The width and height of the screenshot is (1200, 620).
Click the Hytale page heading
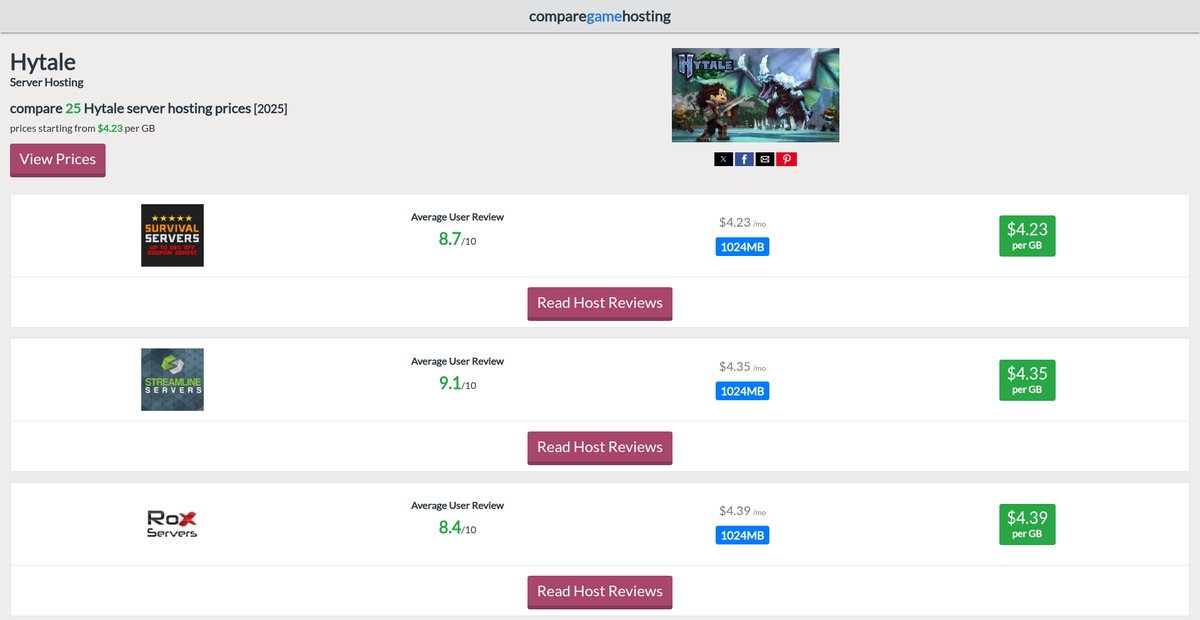tap(43, 62)
